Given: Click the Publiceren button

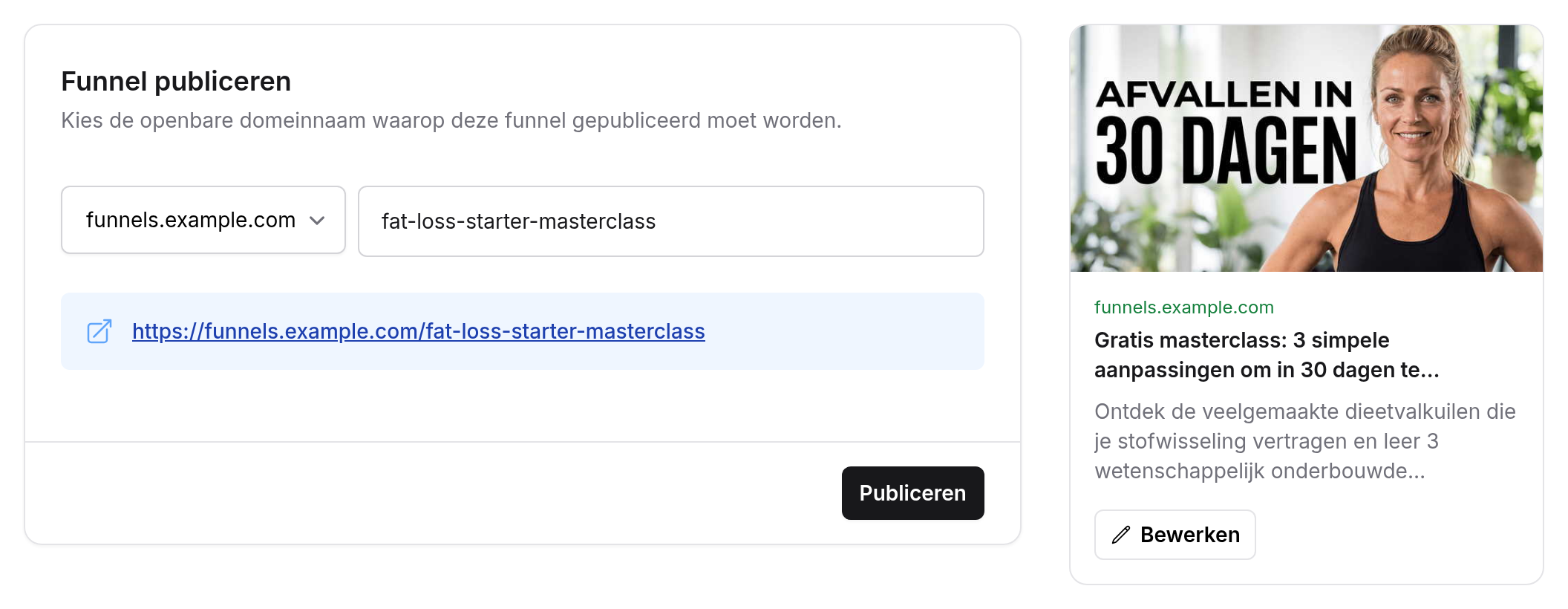Looking at the screenshot, I should [x=912, y=493].
